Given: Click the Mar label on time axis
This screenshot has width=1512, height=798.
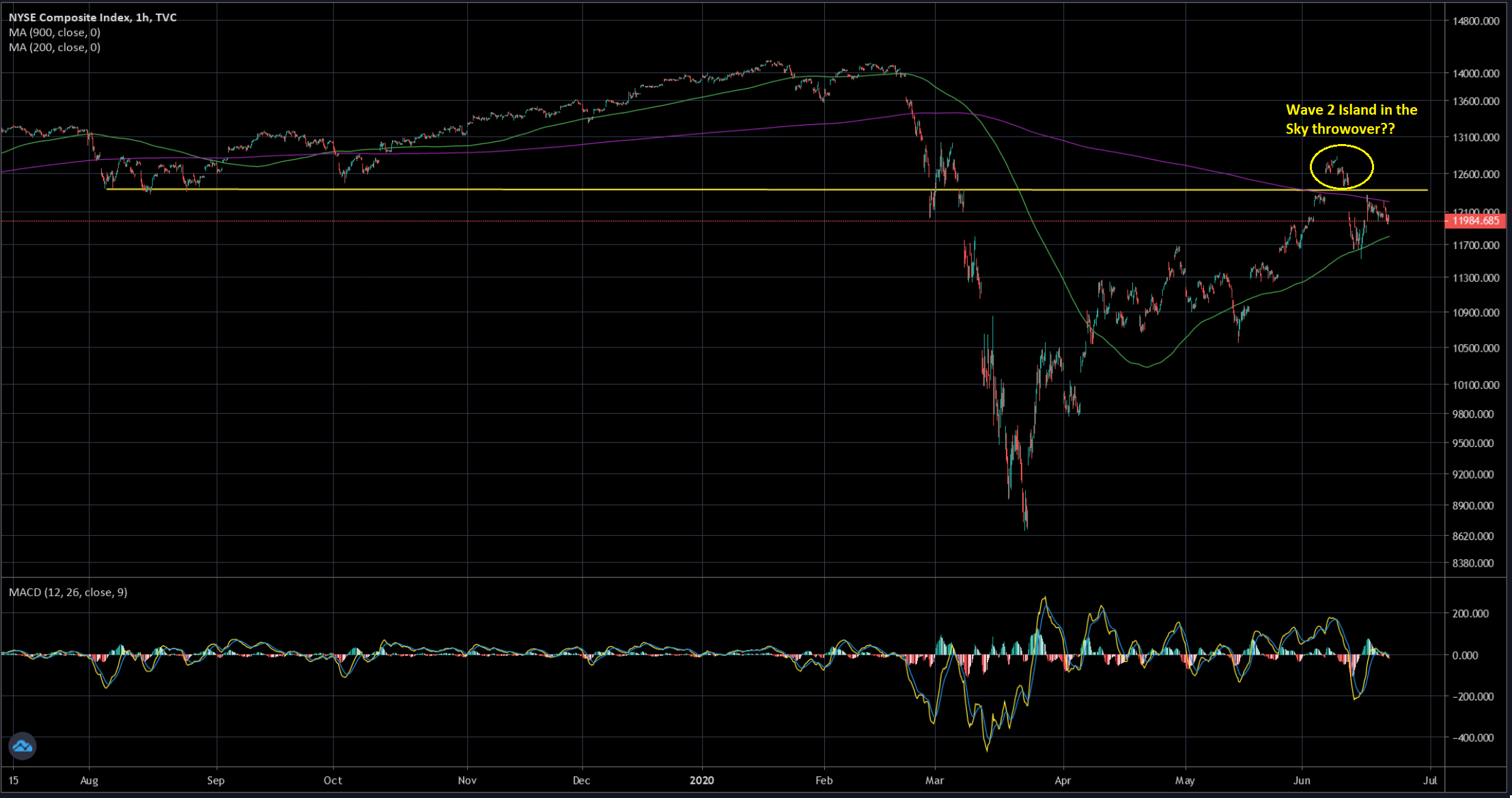Looking at the screenshot, I should point(934,780).
